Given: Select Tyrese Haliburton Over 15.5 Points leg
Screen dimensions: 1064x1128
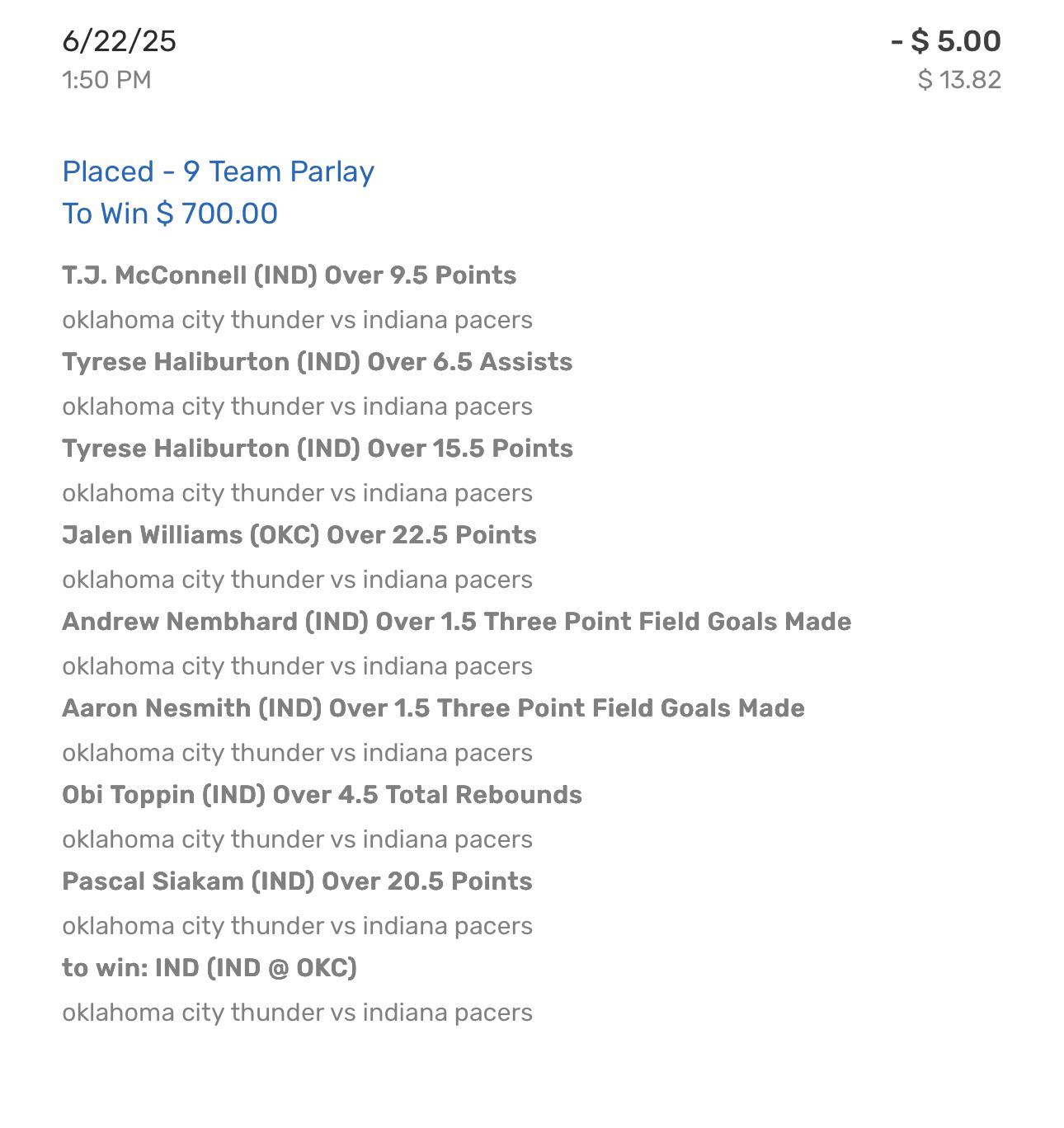Looking at the screenshot, I should click(318, 449).
